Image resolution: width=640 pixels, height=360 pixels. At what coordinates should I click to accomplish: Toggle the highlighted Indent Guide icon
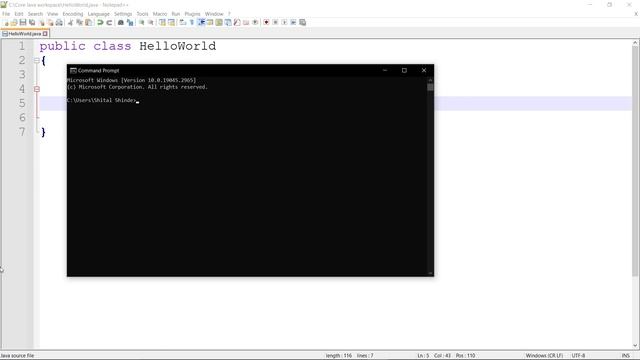(x=201, y=22)
